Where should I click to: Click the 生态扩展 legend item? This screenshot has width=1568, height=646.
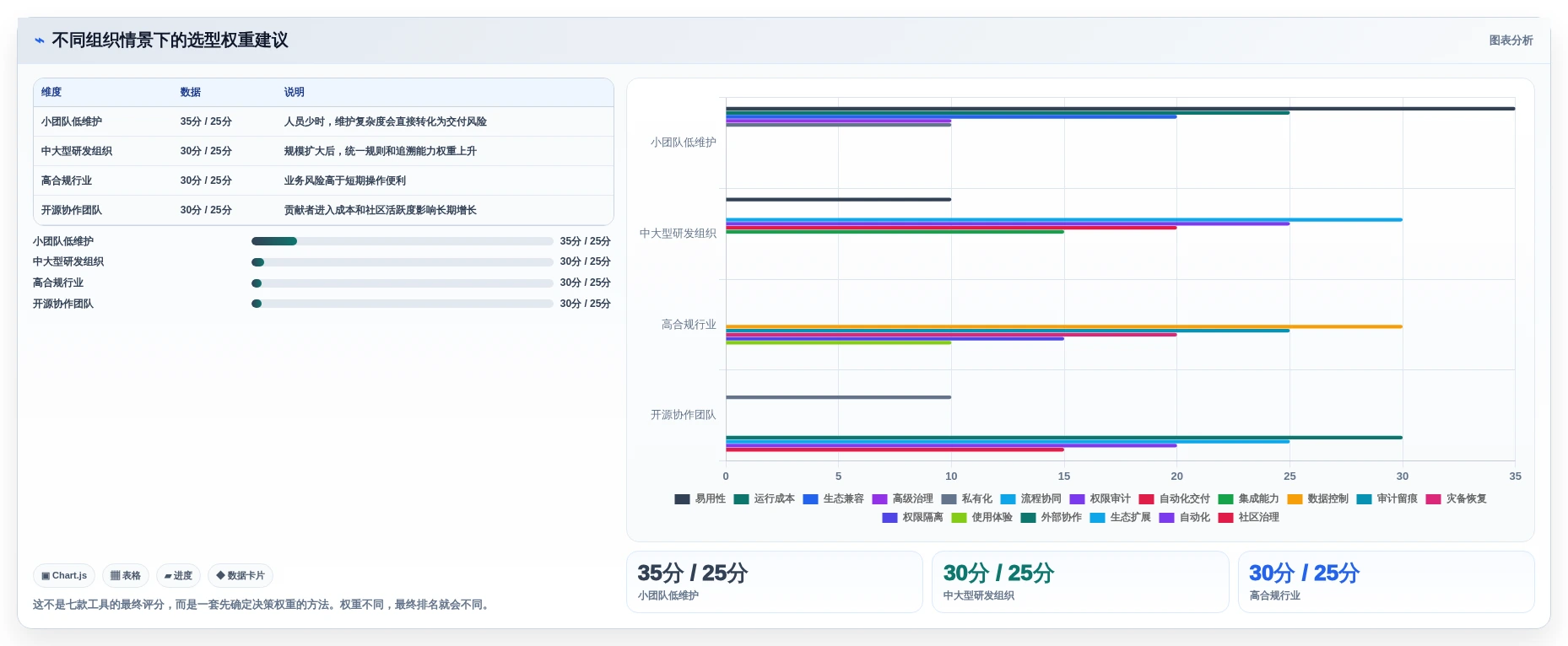[x=1121, y=517]
